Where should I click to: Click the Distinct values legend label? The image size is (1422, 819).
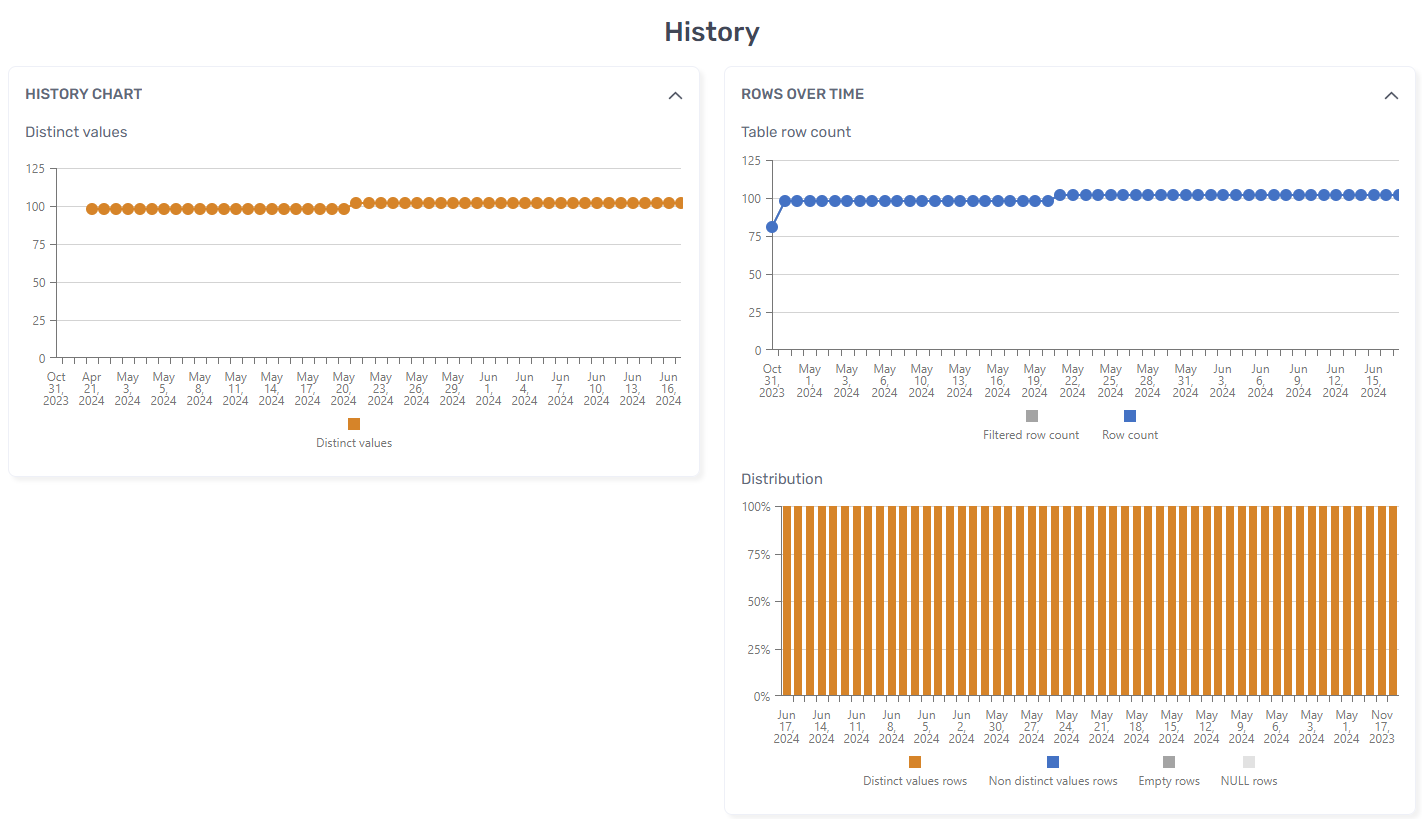[354, 443]
